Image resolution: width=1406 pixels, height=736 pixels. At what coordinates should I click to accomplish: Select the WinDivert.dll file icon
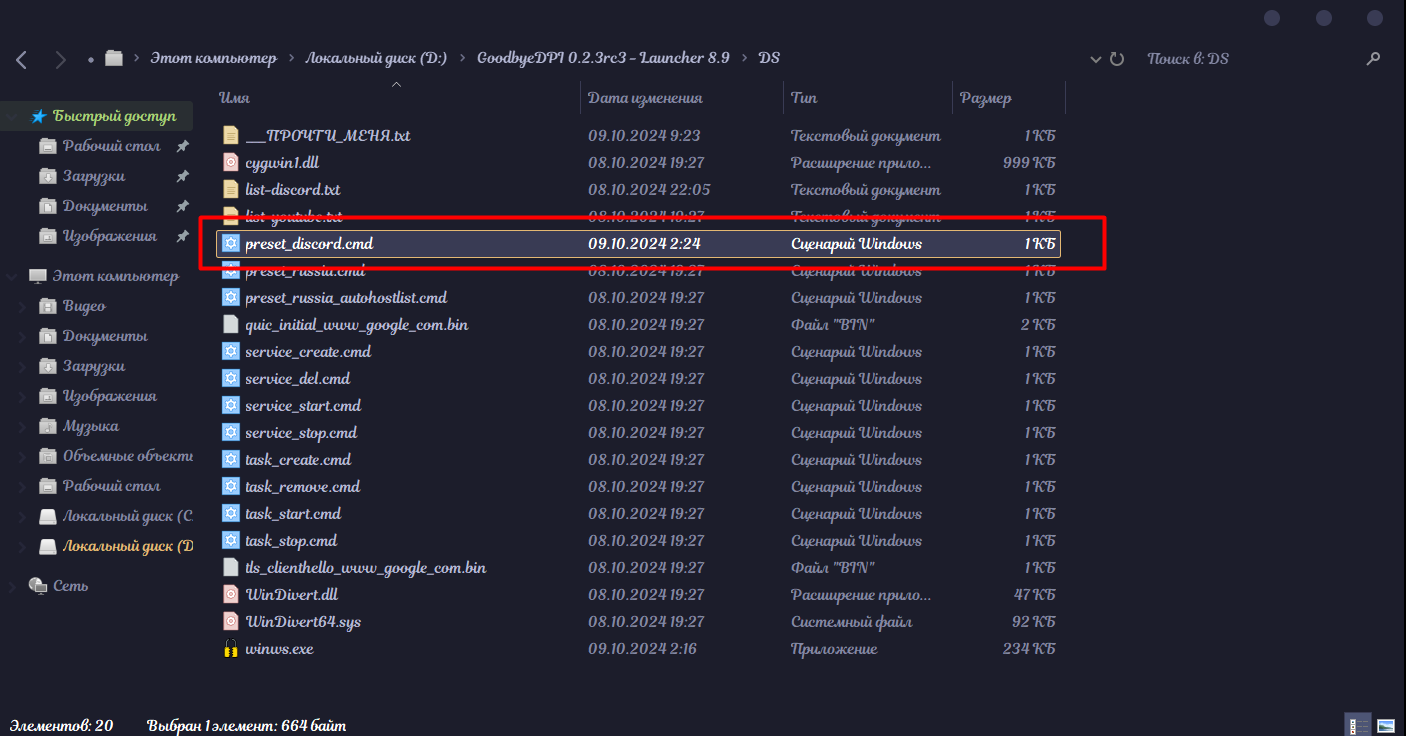[231, 594]
